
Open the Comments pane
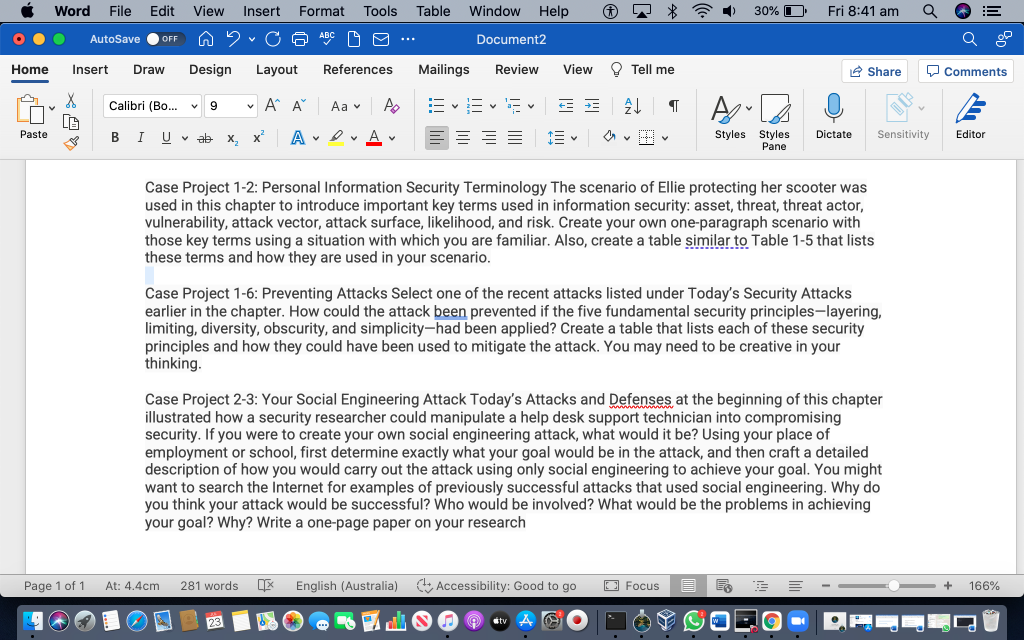click(x=965, y=70)
